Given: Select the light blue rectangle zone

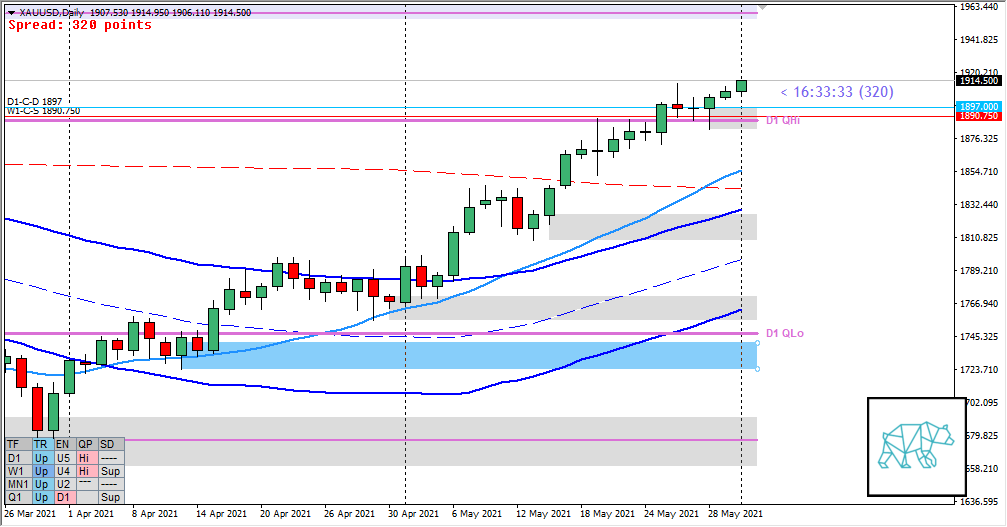Looking at the screenshot, I should tap(470, 355).
